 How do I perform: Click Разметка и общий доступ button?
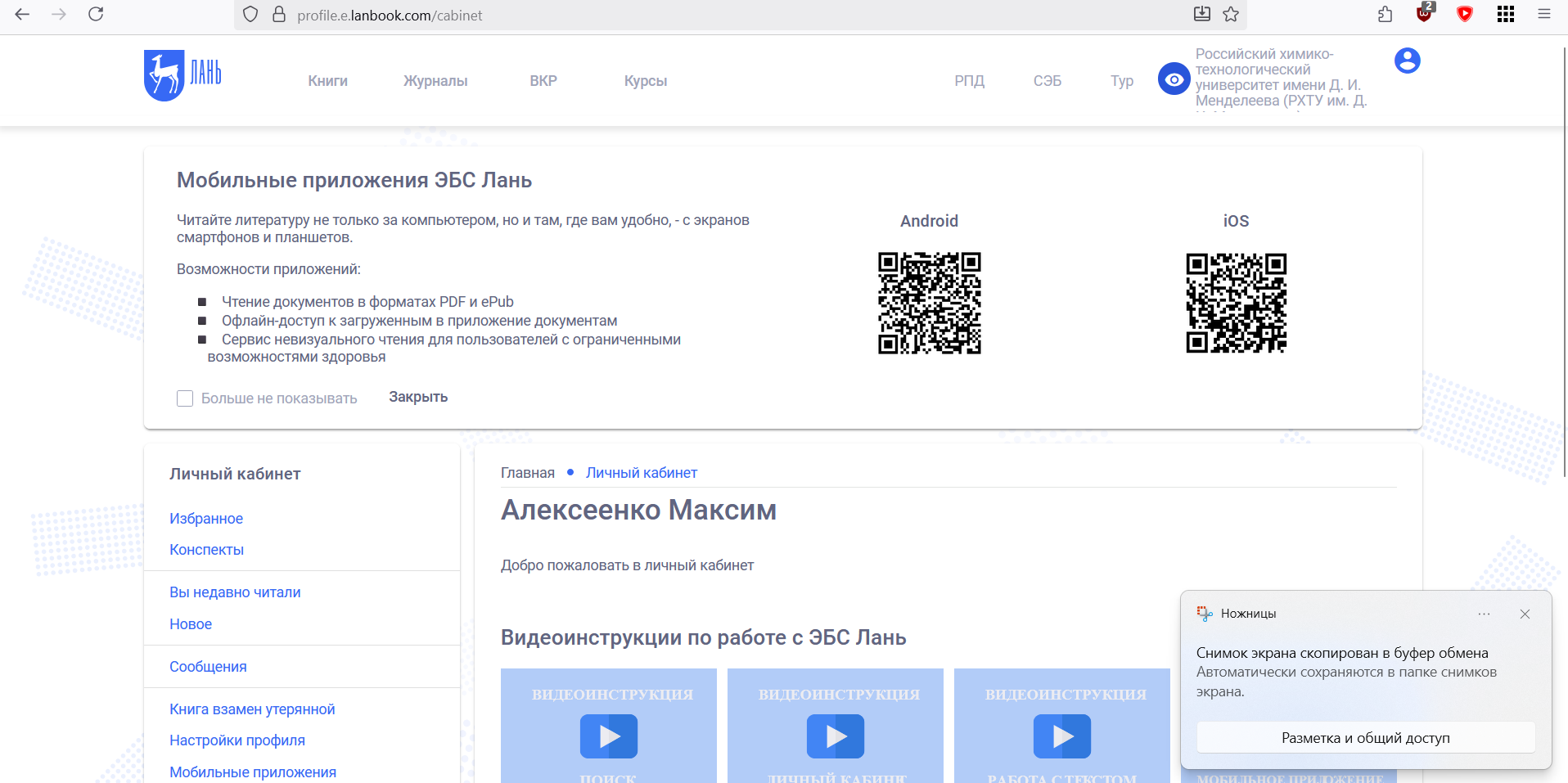pos(1365,738)
